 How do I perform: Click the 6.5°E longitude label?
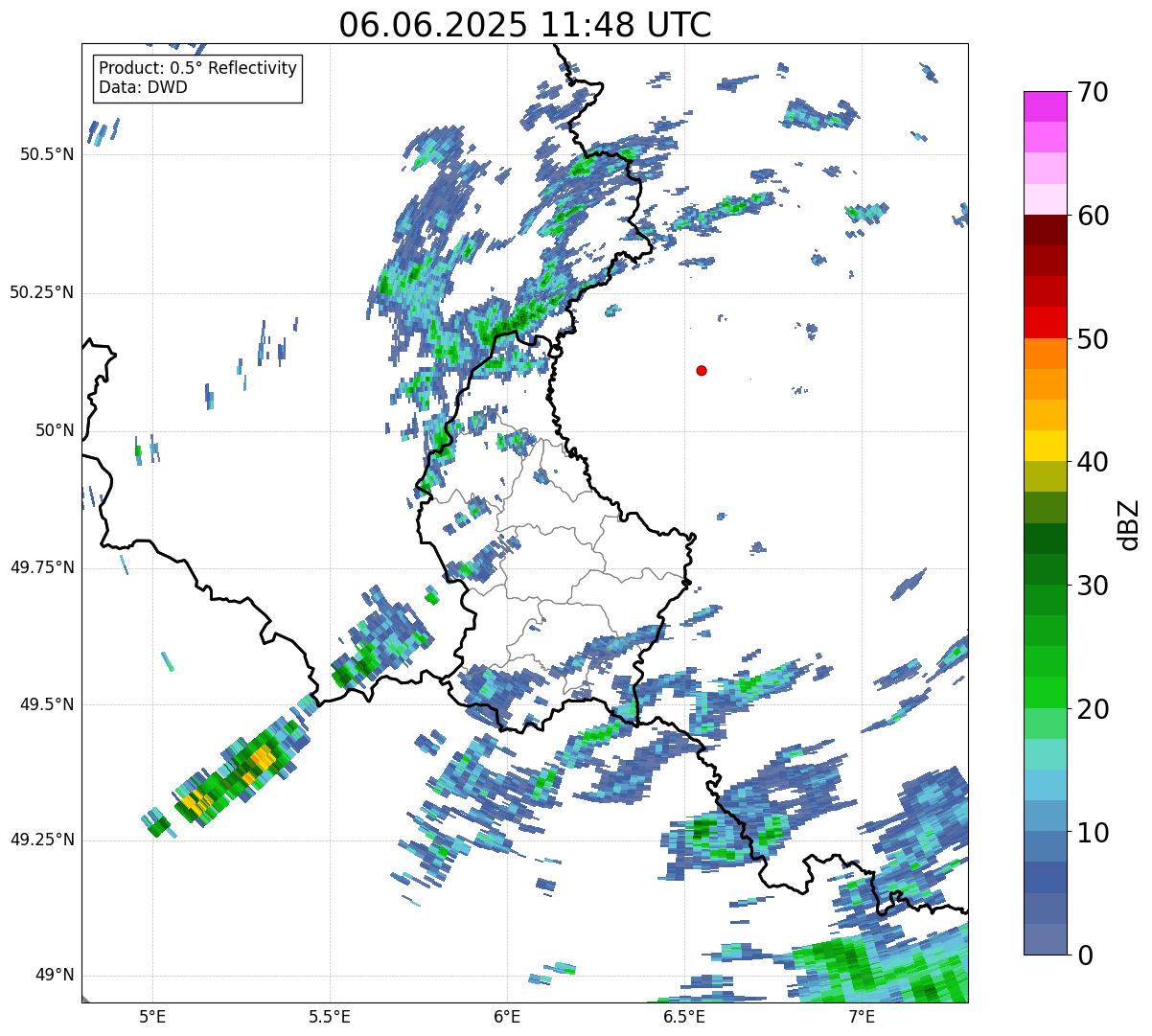[x=684, y=1016]
